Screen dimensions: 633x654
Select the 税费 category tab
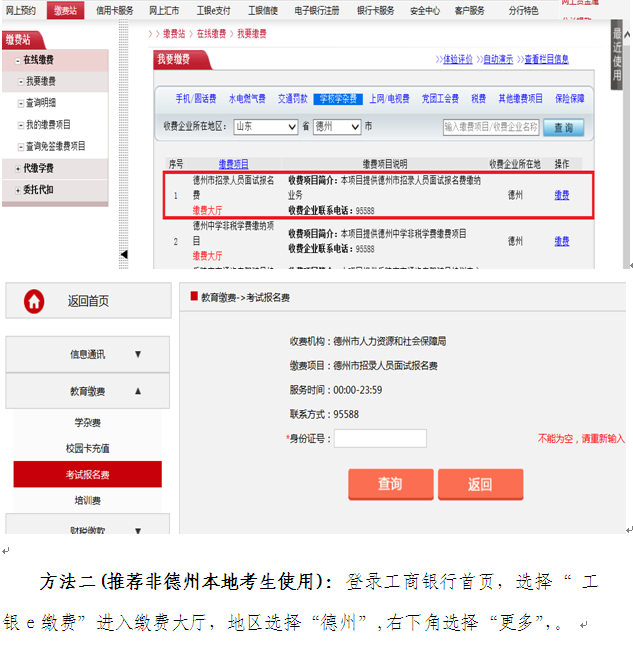coord(478,99)
